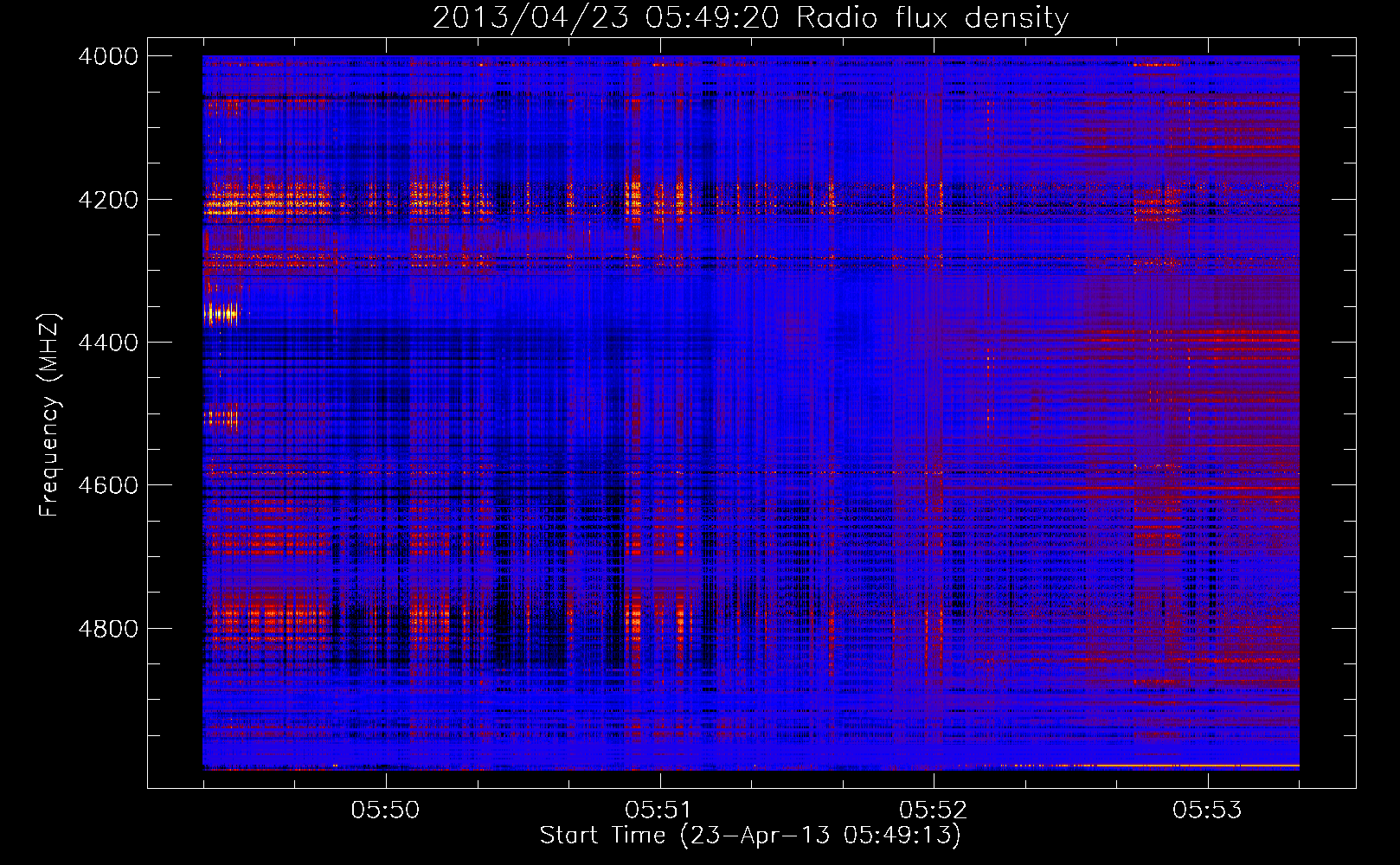
Task: Click the bright yellow burst near 4360 MHz
Action: 220,315
